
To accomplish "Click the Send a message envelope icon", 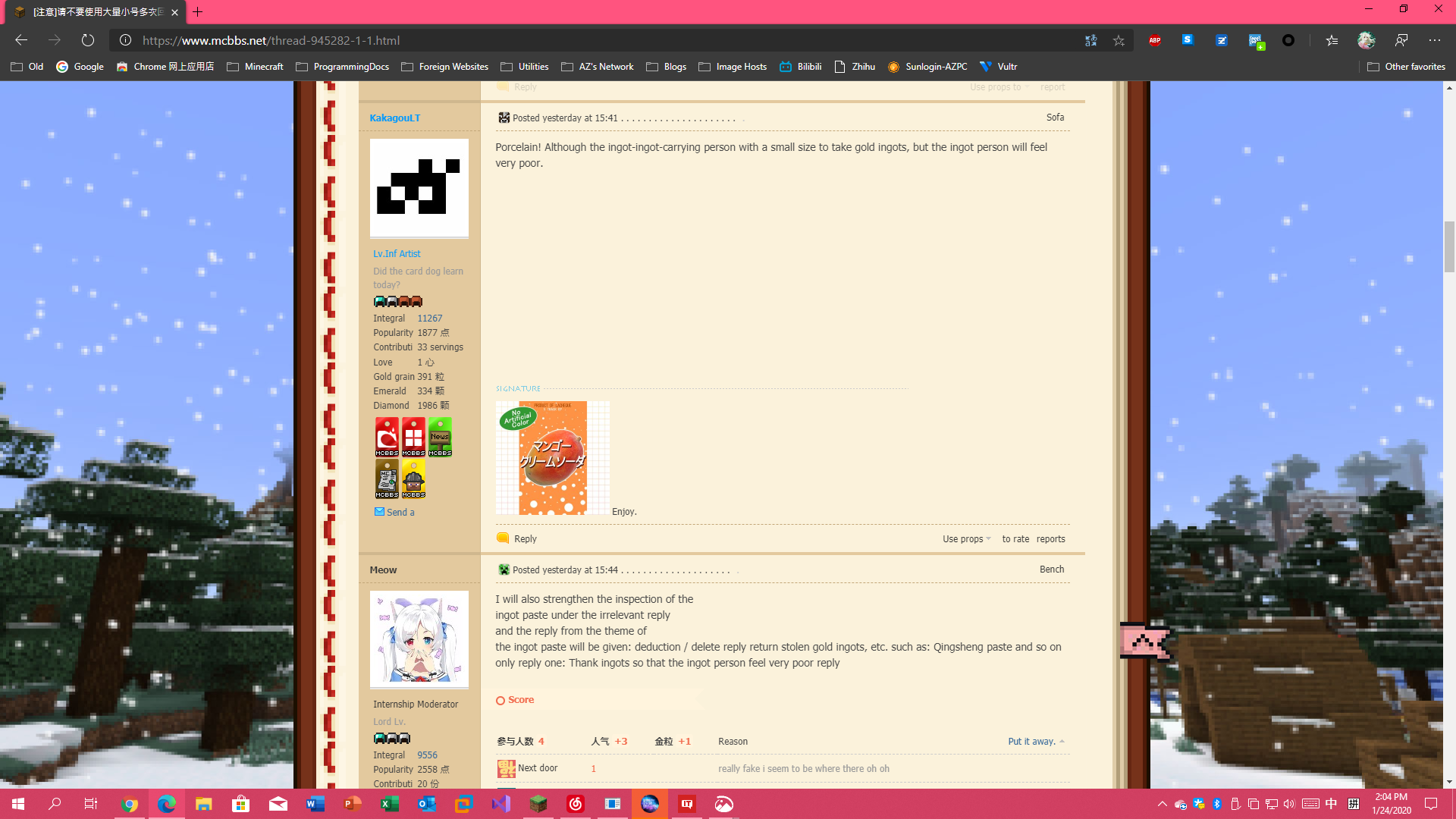I will [379, 512].
